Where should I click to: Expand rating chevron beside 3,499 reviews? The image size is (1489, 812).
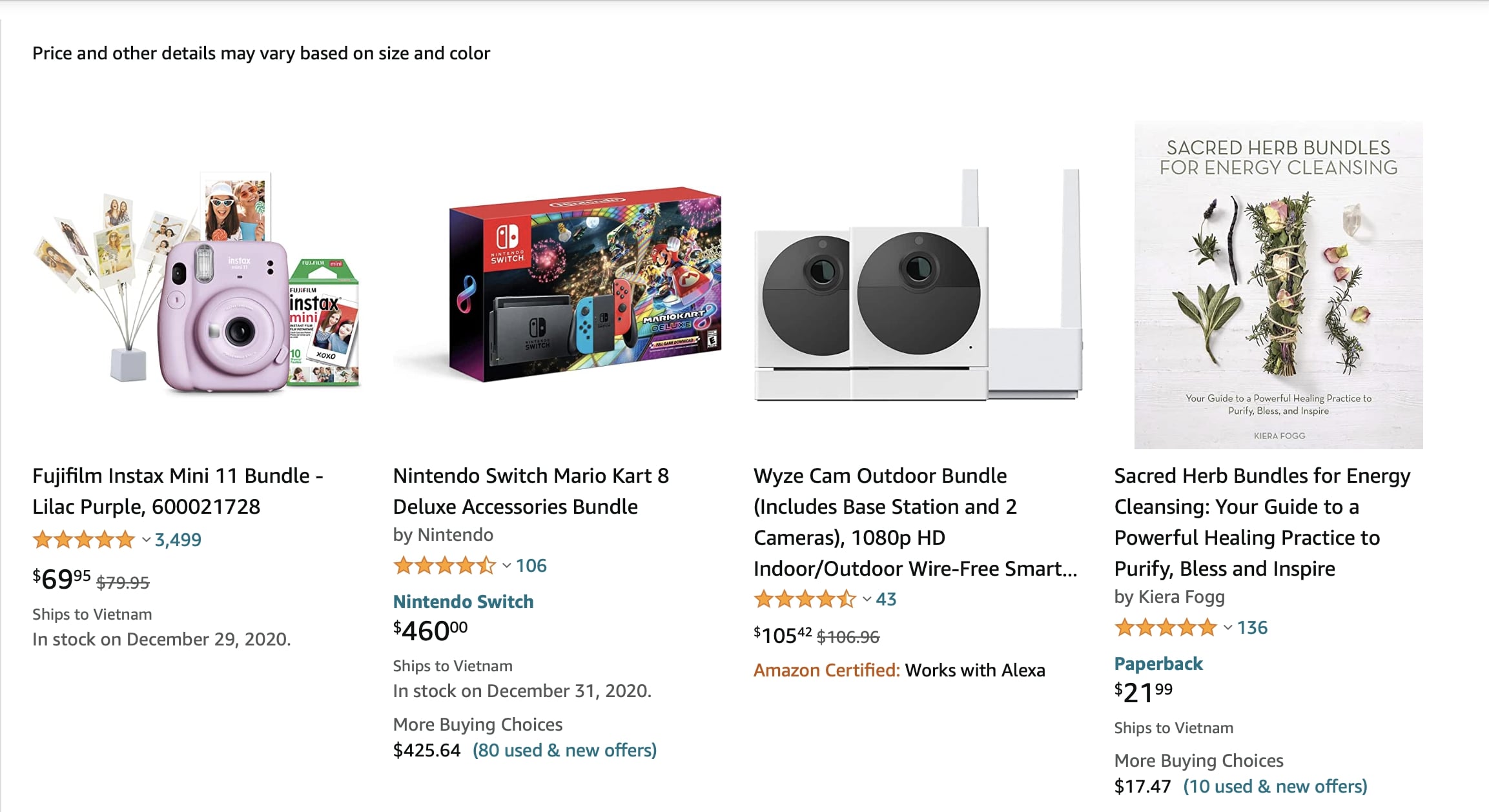pyautogui.click(x=146, y=540)
